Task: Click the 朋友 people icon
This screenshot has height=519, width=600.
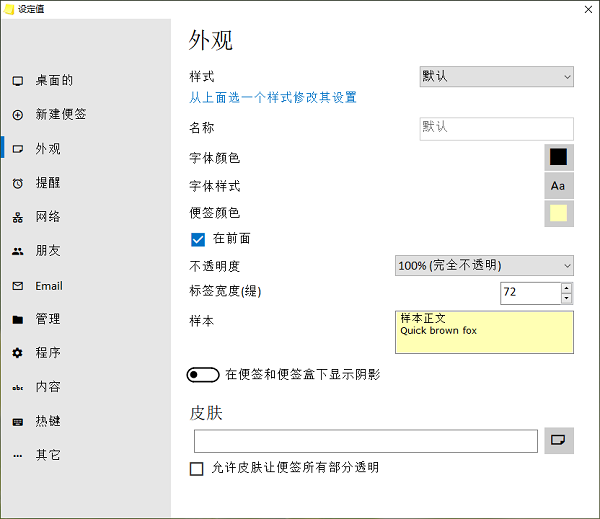Action: 17,252
